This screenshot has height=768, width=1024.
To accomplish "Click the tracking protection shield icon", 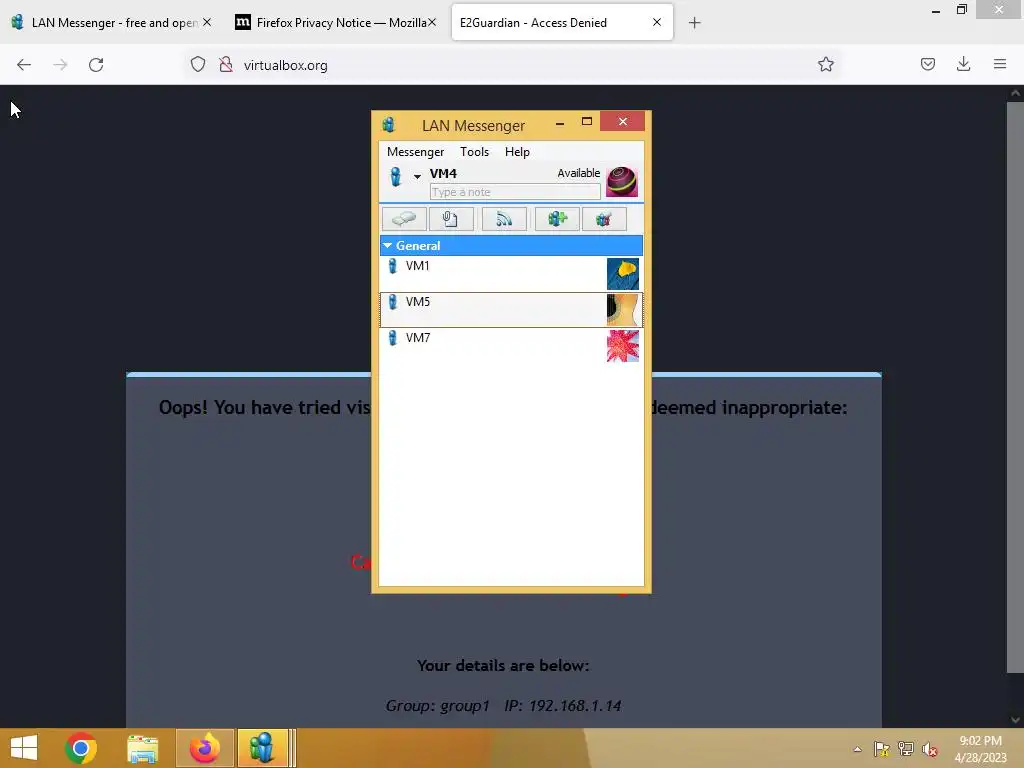I will tap(198, 65).
